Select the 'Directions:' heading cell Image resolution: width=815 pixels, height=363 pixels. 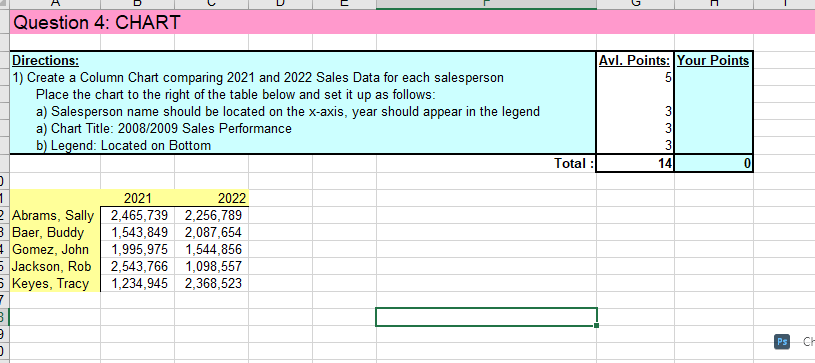pos(303,60)
